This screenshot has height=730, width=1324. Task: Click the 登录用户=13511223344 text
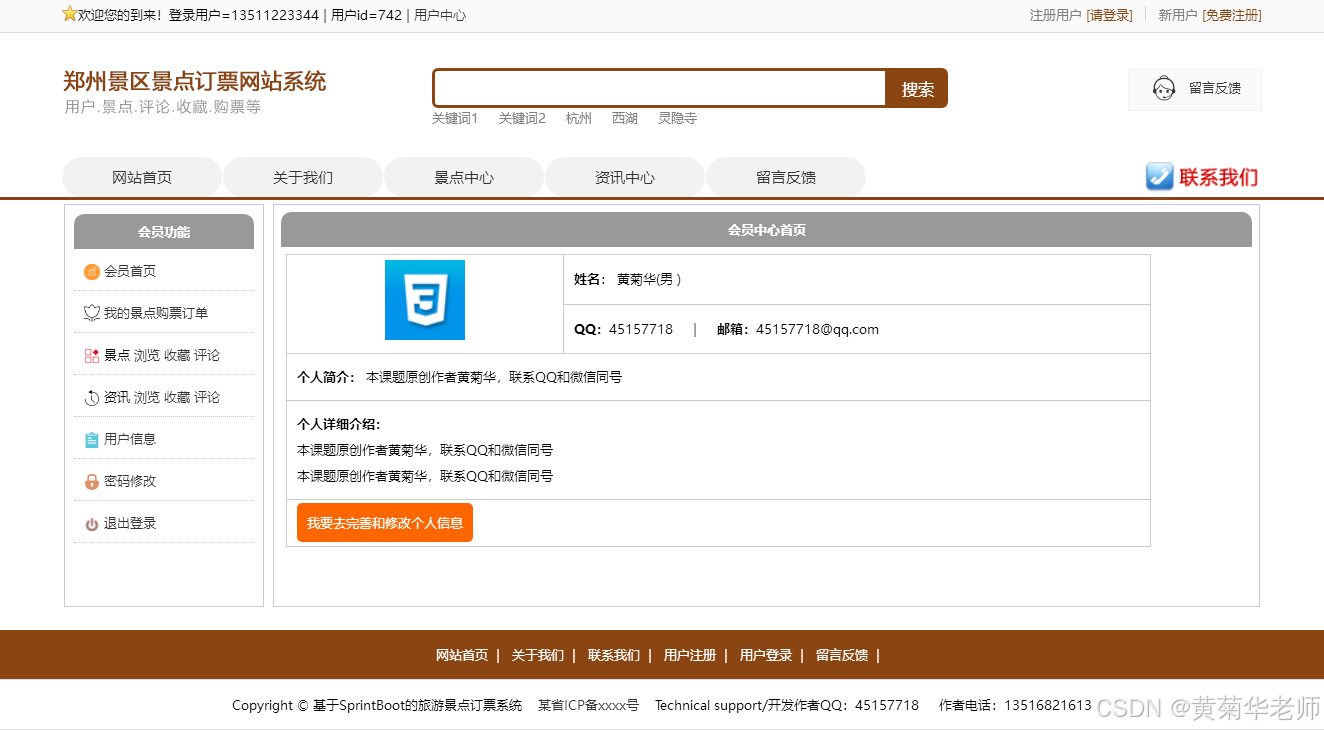[244, 15]
